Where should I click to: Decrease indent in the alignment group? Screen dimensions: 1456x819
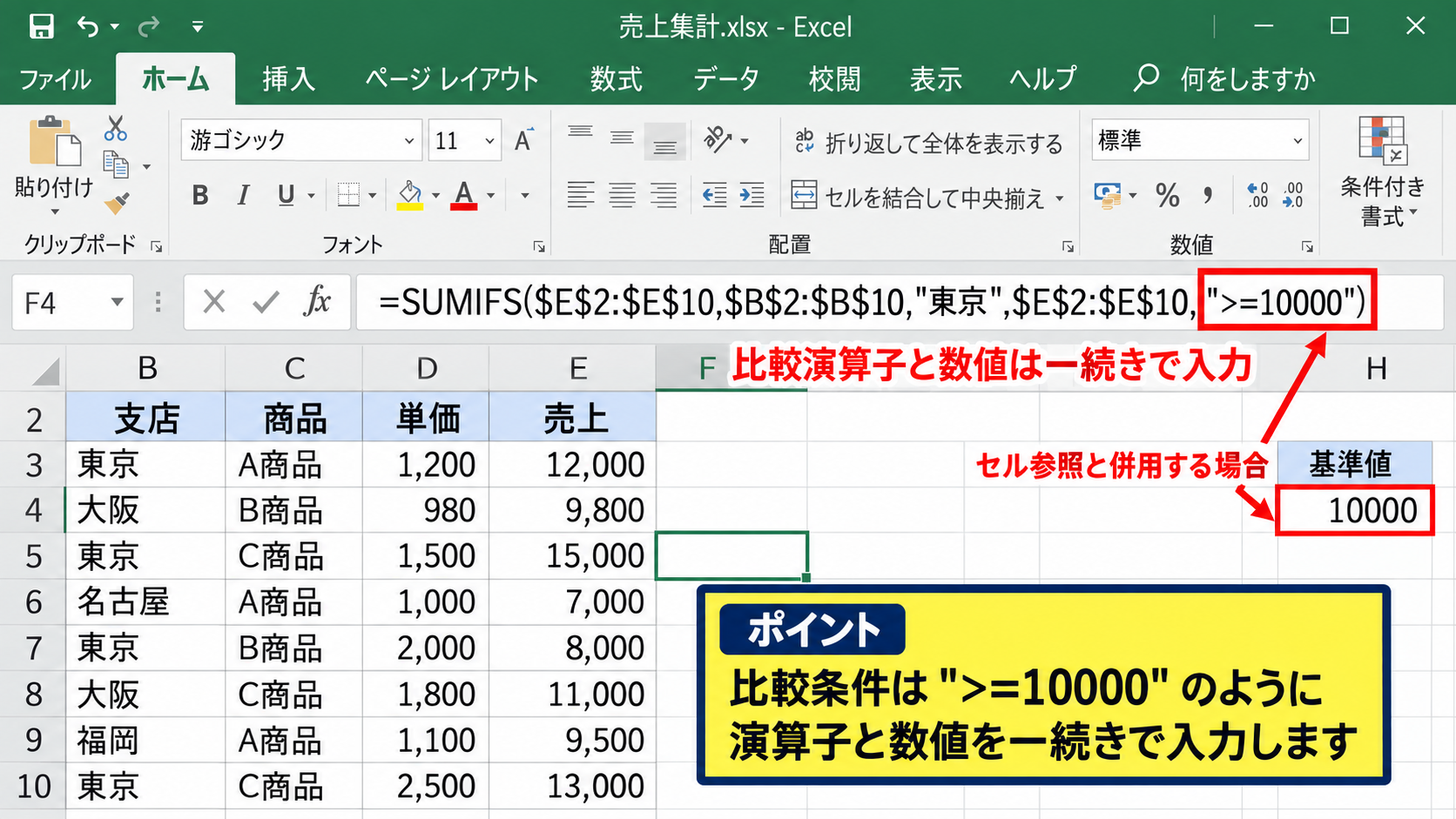tap(714, 194)
